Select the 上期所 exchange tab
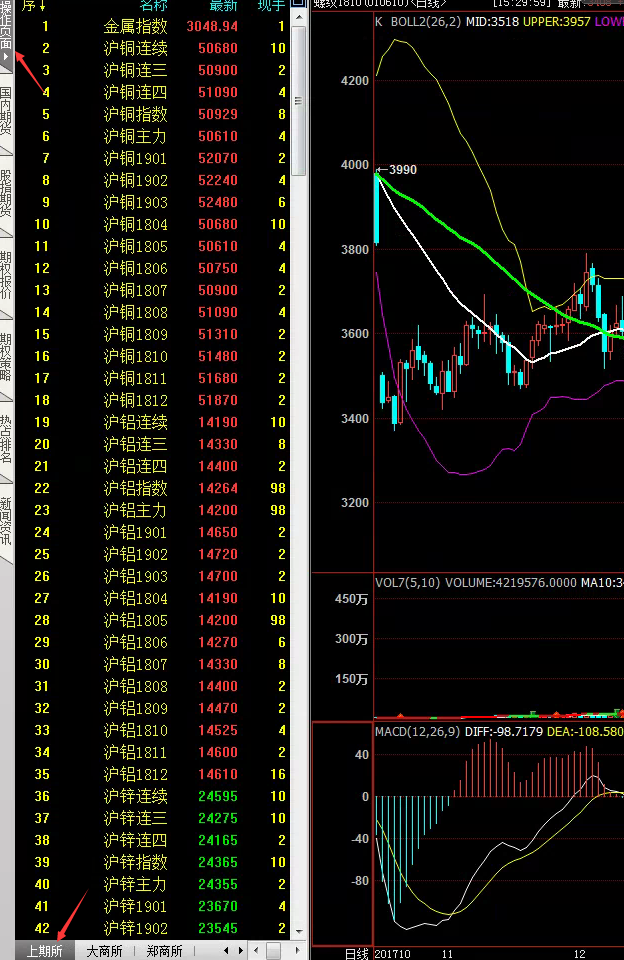The width and height of the screenshot is (624, 960). (x=44, y=951)
